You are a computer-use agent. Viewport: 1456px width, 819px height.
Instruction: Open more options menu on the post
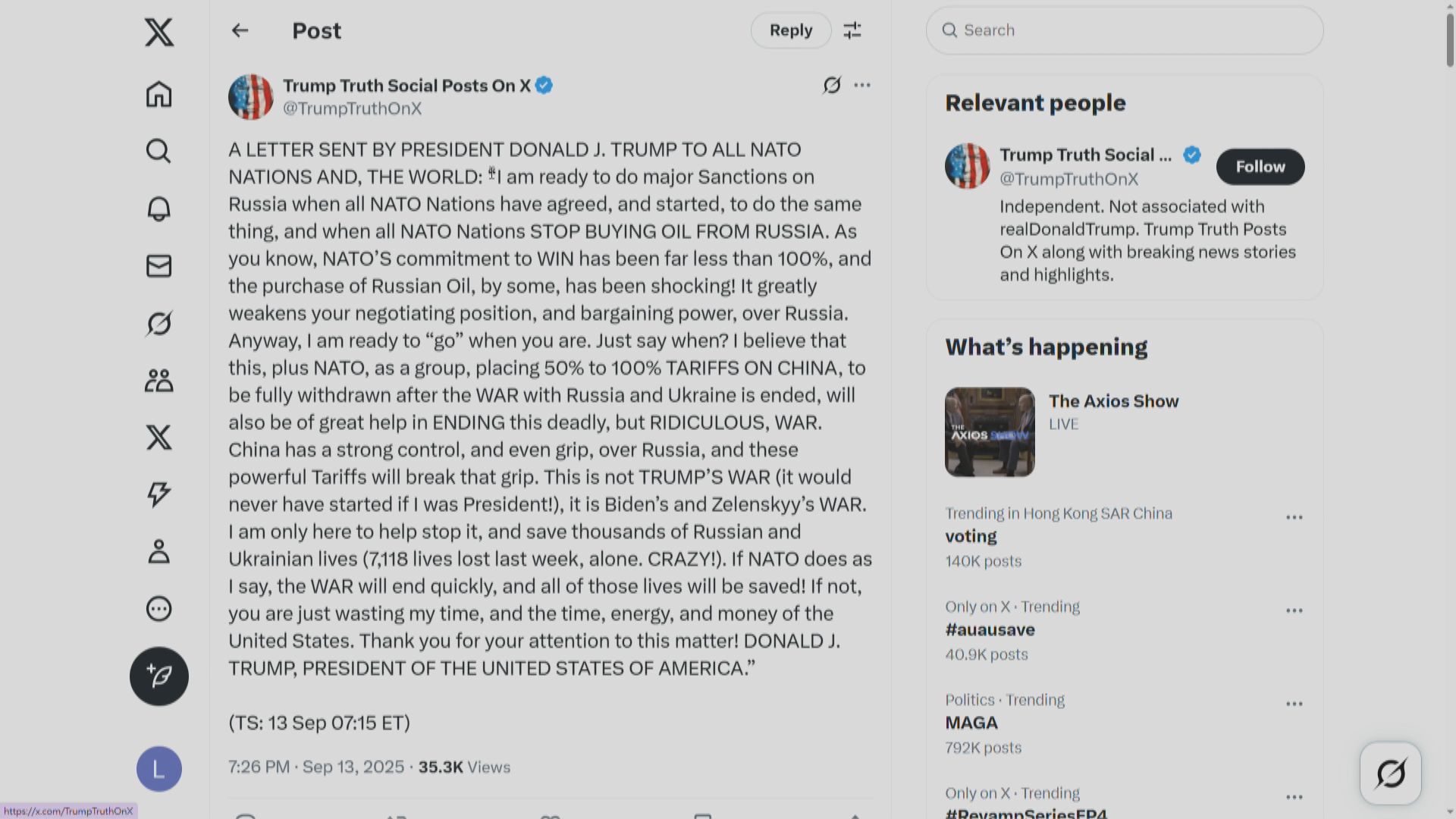tap(862, 85)
